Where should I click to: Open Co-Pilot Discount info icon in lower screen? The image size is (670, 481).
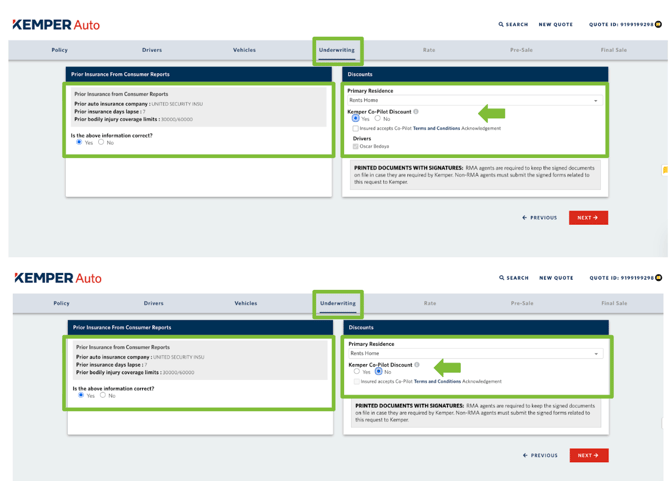coord(417,365)
